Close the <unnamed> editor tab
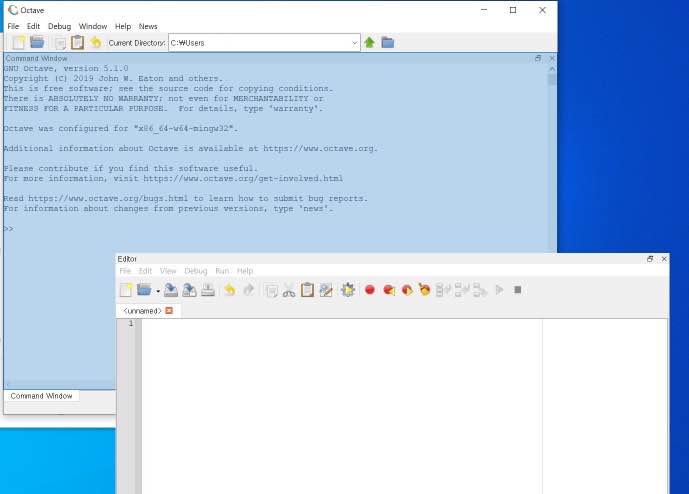689x494 pixels. point(169,311)
